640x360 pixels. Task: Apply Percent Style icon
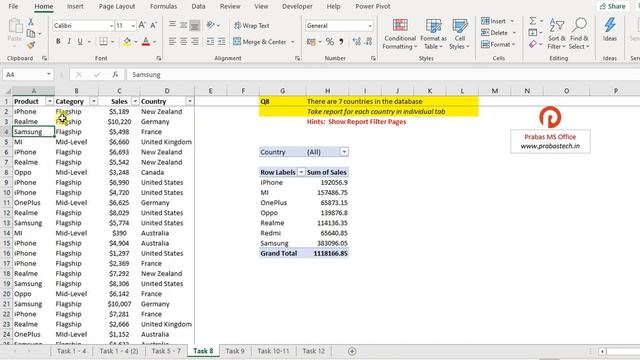[330, 41]
